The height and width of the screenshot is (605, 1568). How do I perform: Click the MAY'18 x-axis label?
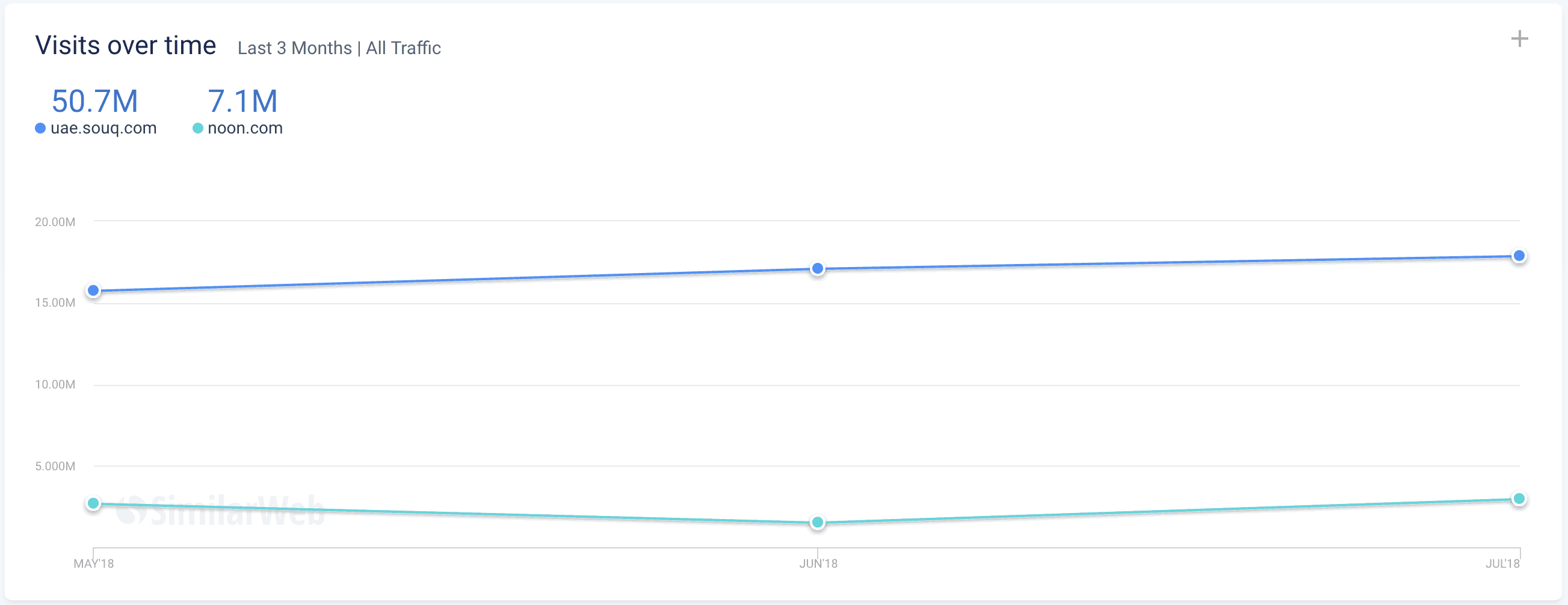94,564
